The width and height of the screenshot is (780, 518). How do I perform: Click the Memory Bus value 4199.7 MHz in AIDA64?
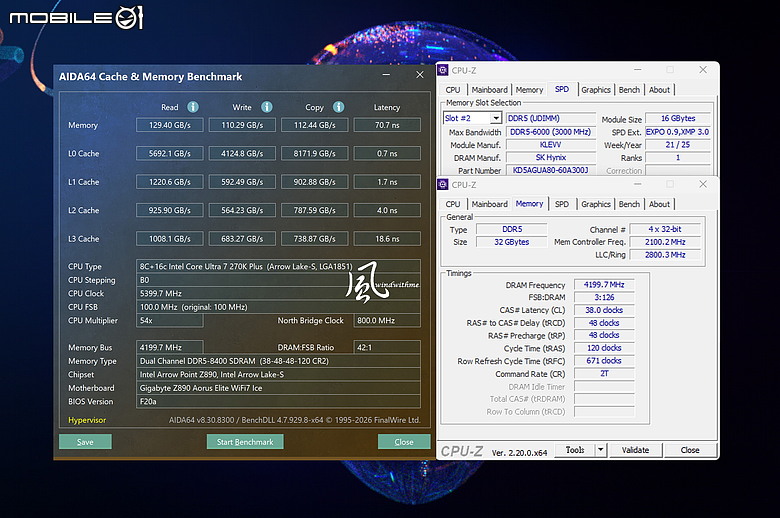click(x=170, y=347)
